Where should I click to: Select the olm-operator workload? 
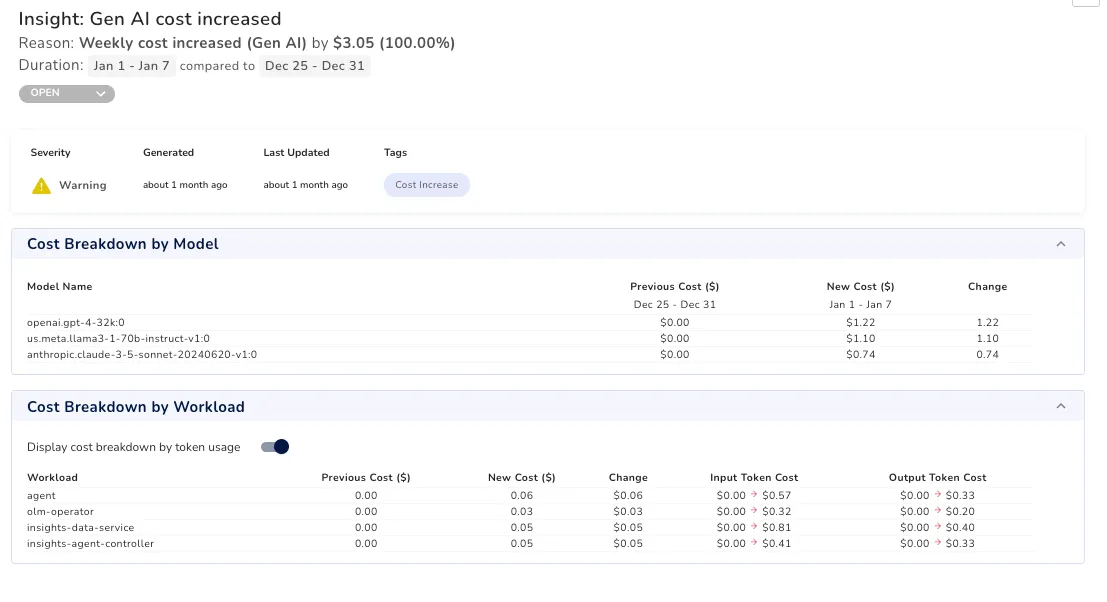click(x=60, y=512)
